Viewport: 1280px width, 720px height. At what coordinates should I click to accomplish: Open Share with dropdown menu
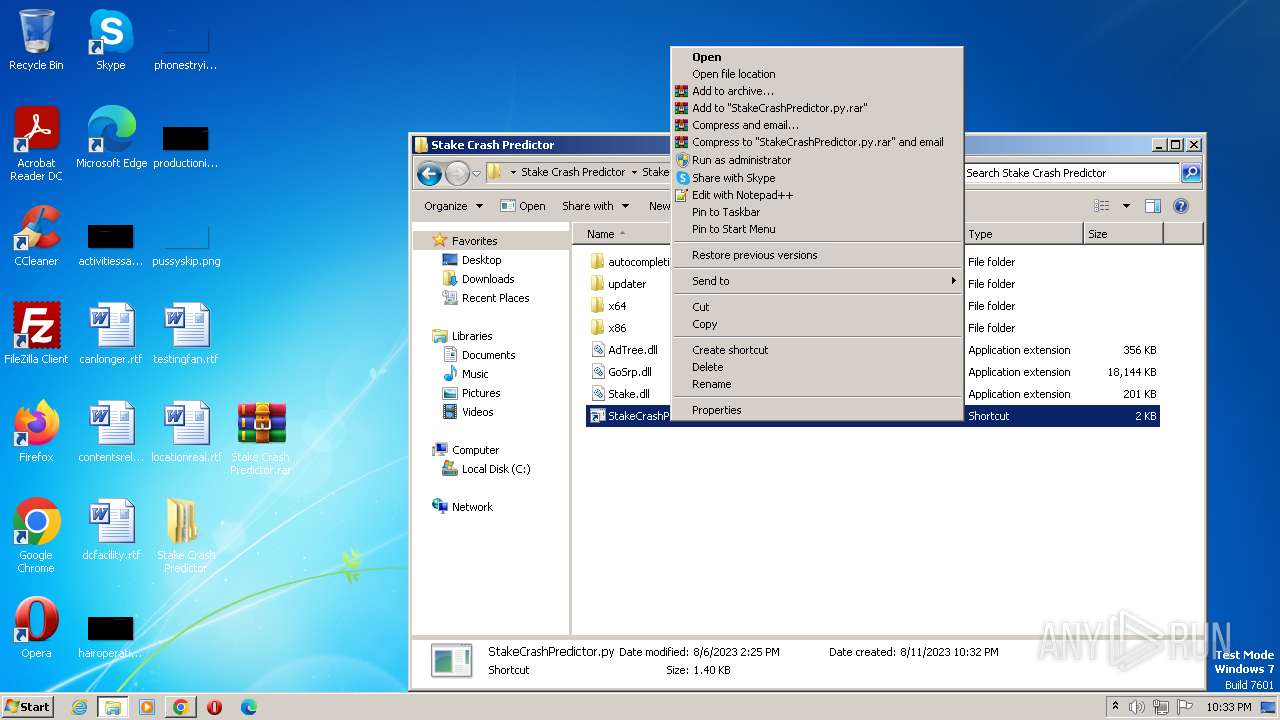pos(595,206)
